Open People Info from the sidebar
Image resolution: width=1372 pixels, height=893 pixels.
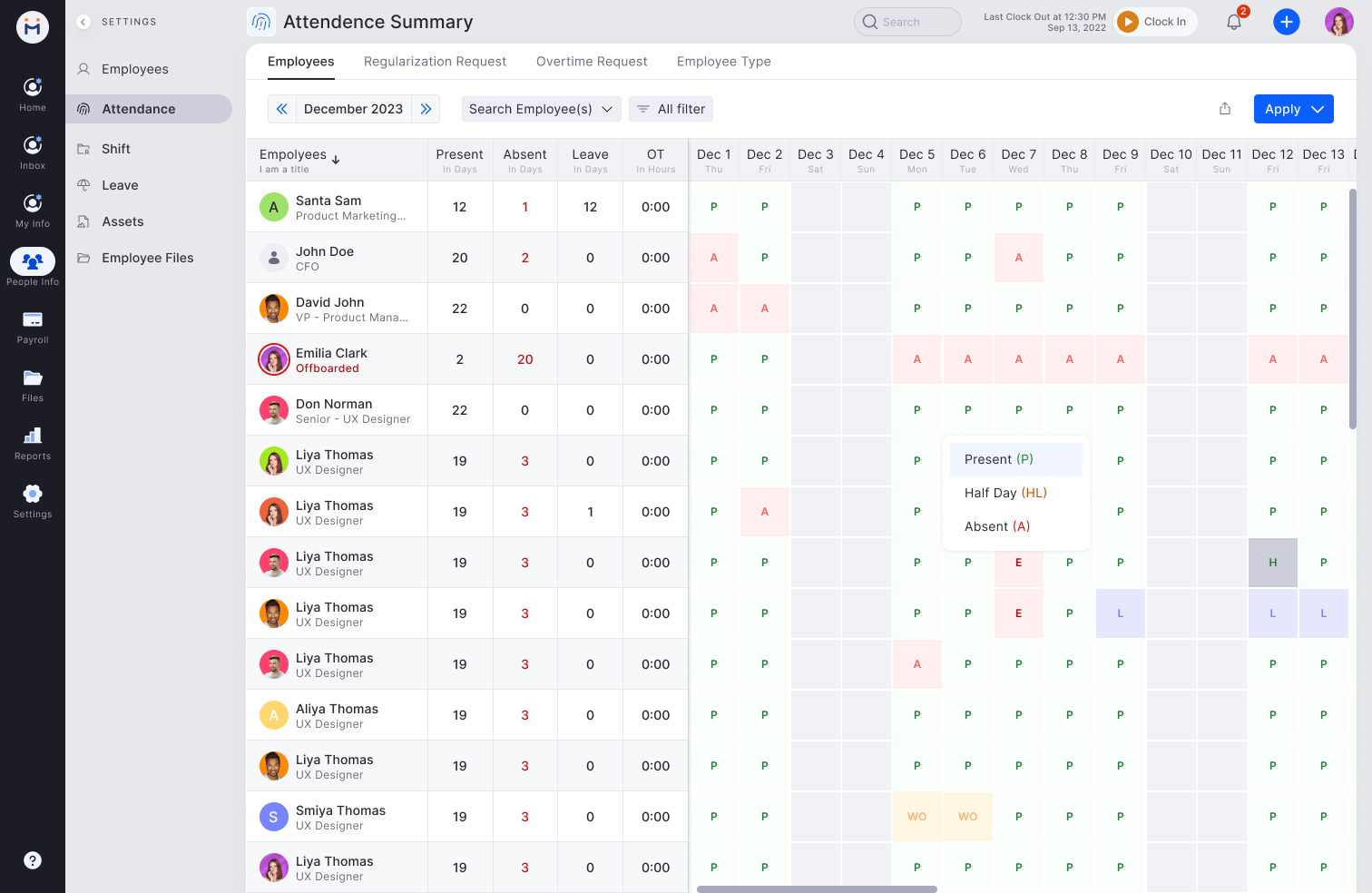(33, 262)
